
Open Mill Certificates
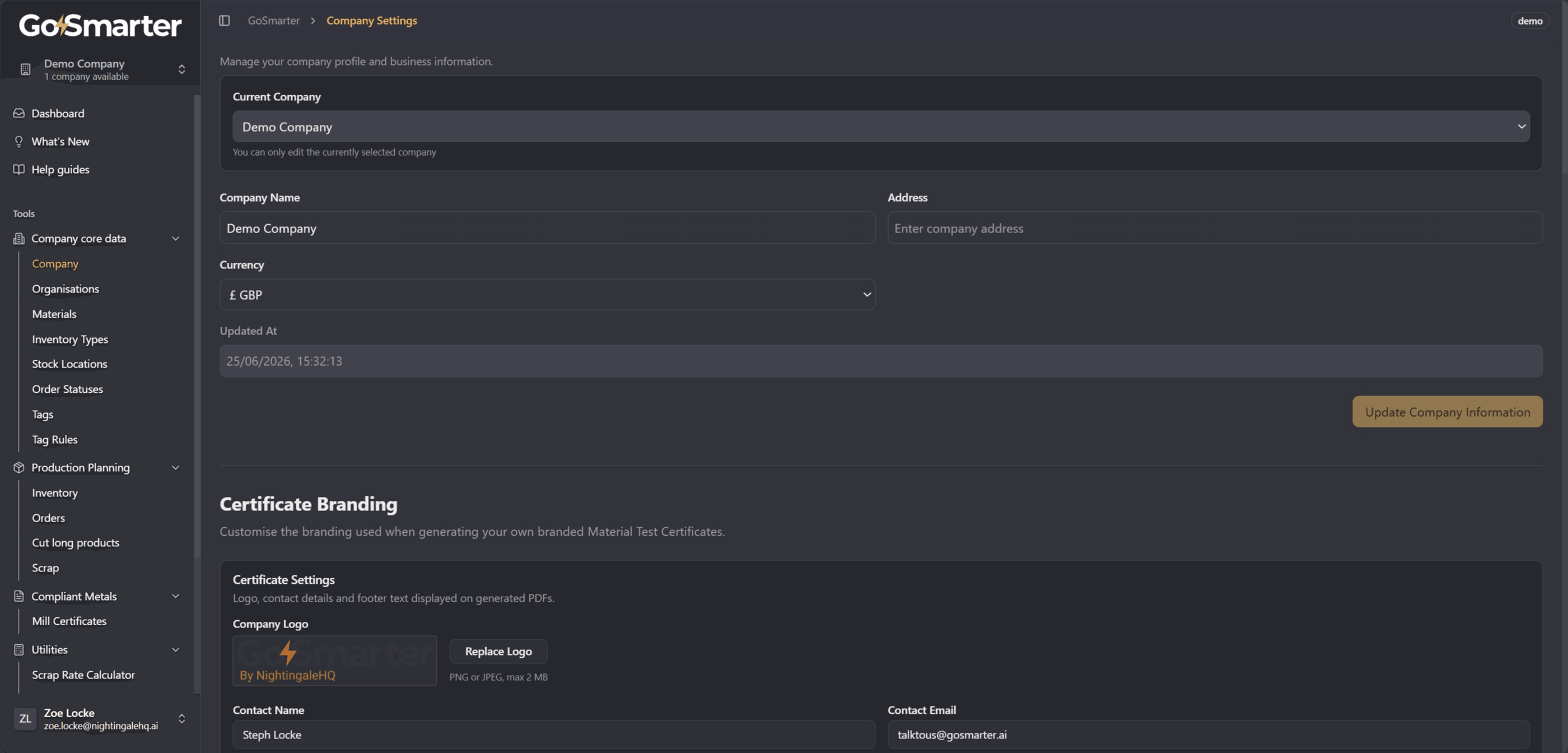point(69,621)
